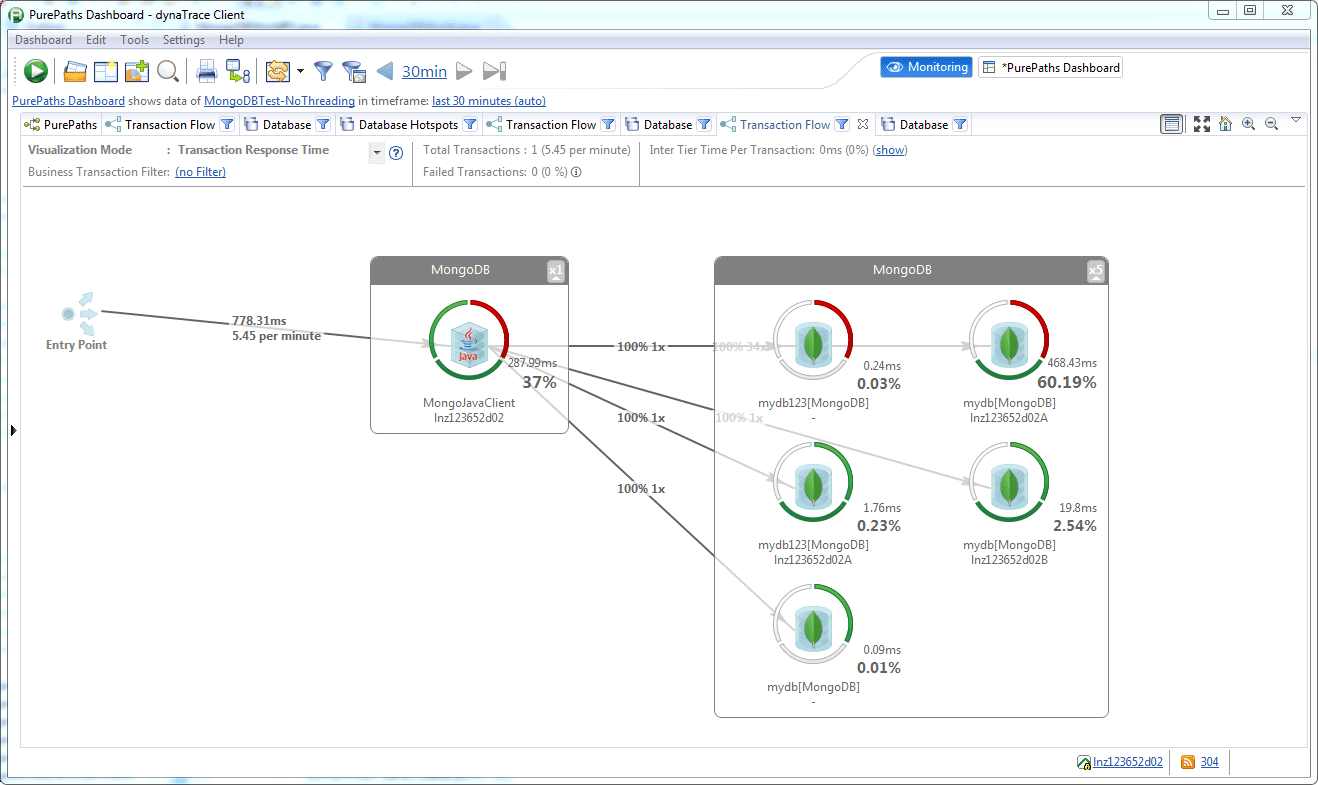
Task: Collapse the MongoDB group marked x1
Action: point(557,271)
